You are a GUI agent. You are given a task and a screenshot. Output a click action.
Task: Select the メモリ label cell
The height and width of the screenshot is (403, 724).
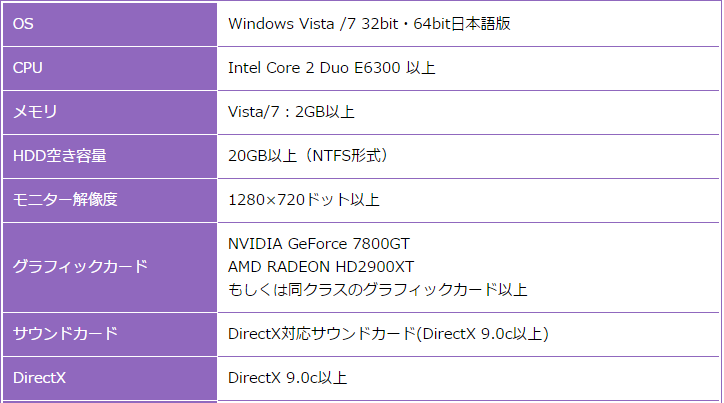110,112
